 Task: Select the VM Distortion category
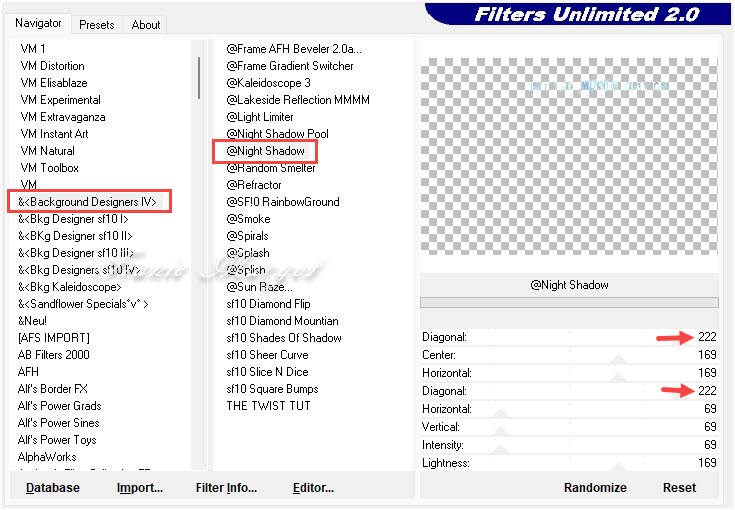click(x=52, y=66)
